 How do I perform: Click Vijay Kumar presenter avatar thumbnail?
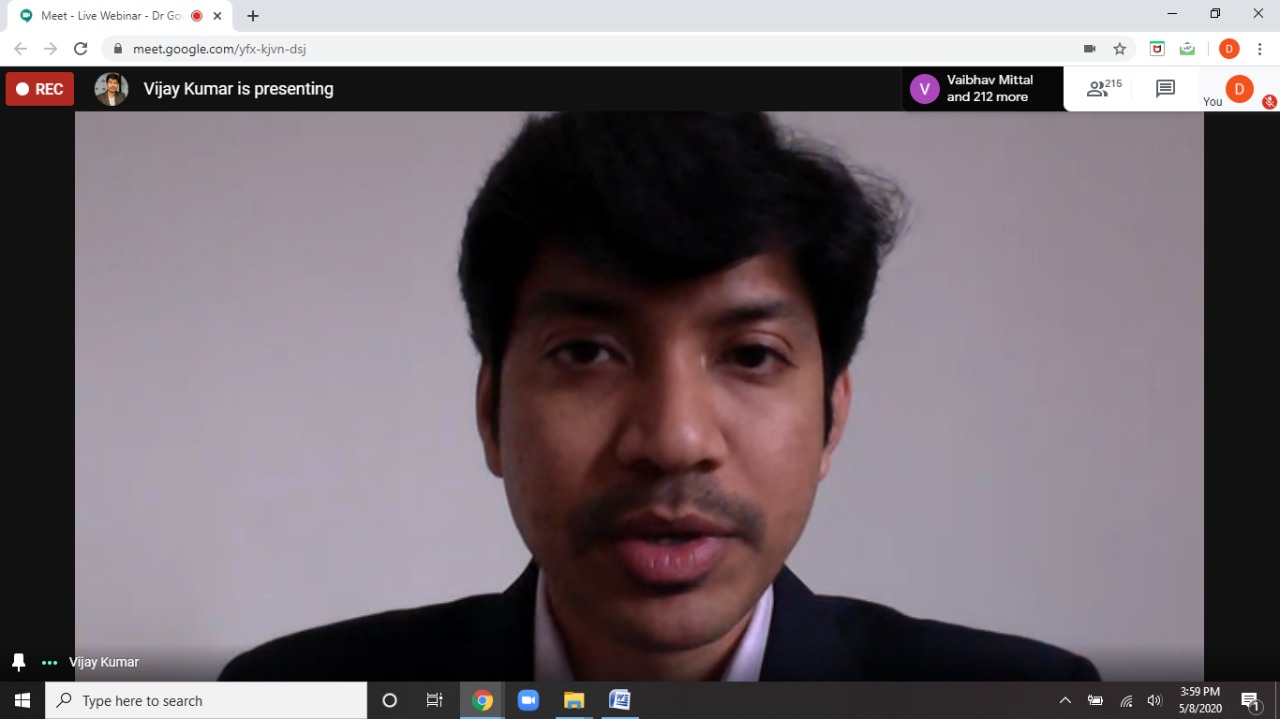(x=111, y=89)
